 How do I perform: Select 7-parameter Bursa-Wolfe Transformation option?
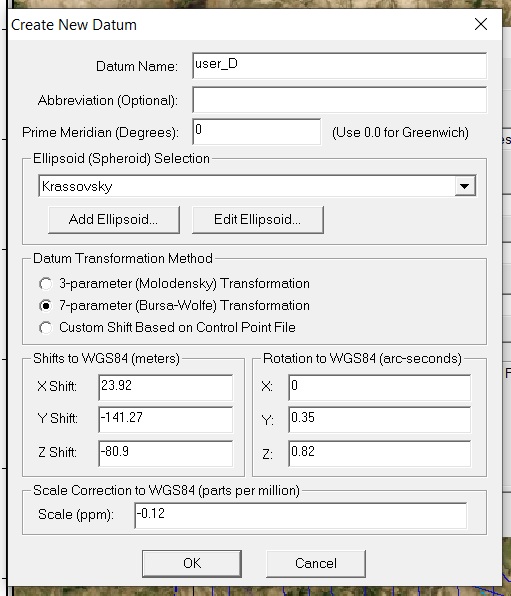click(x=46, y=306)
